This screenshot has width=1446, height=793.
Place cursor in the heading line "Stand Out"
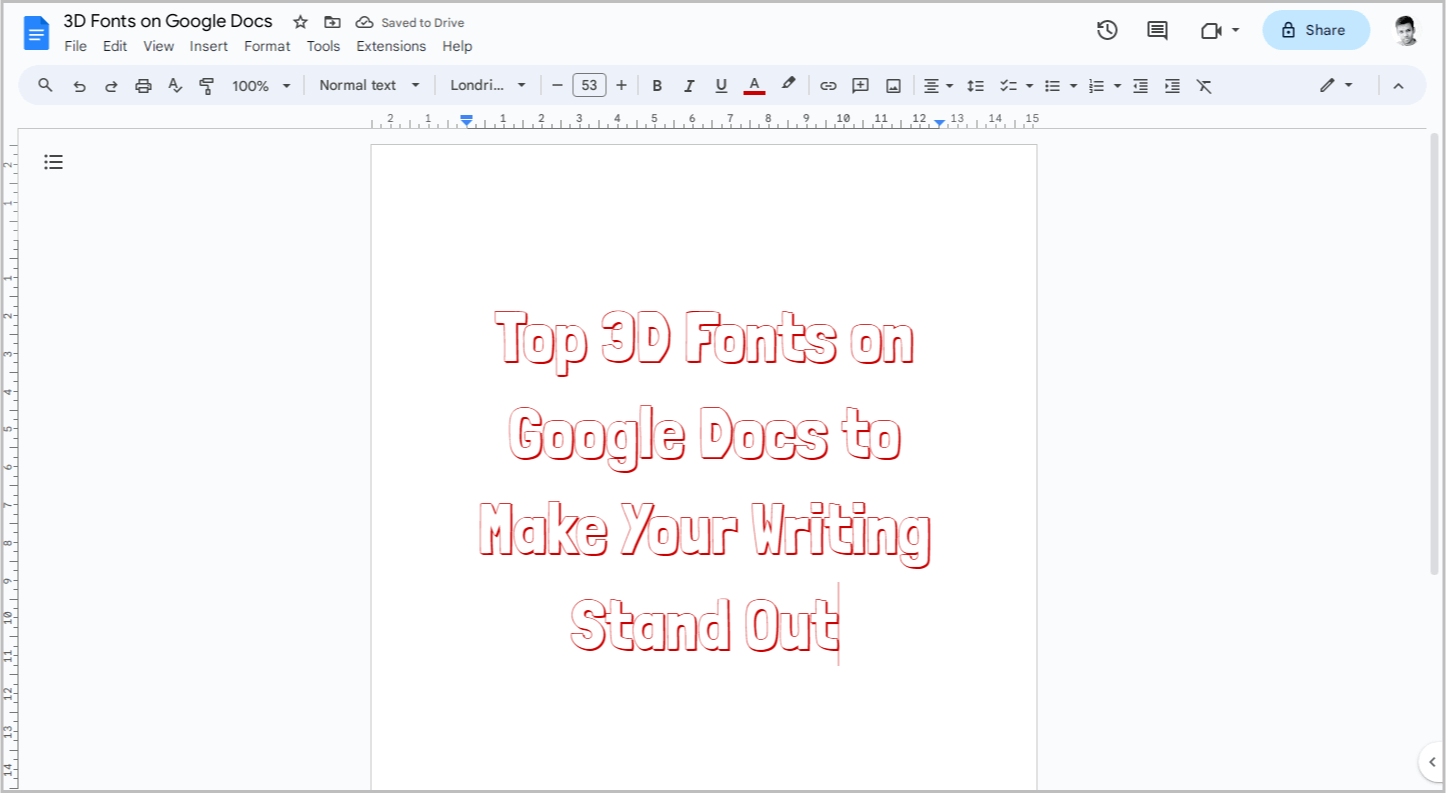coord(704,625)
